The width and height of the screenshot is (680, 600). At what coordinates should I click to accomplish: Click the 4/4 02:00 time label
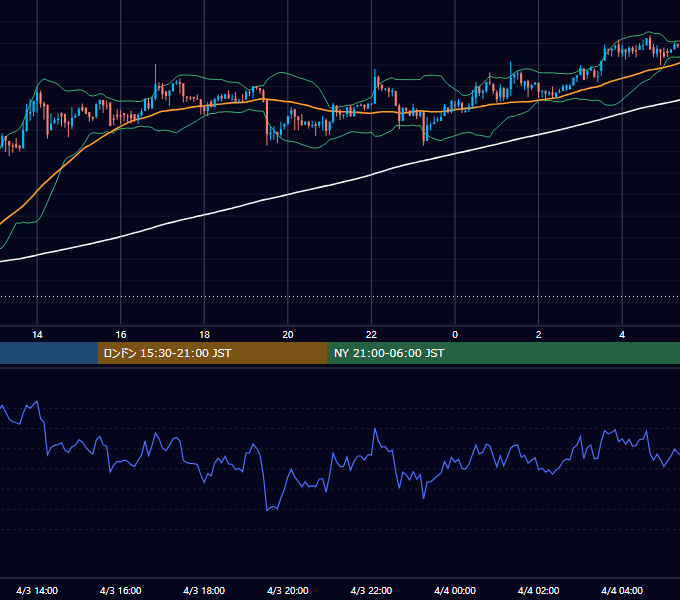[x=538, y=590]
